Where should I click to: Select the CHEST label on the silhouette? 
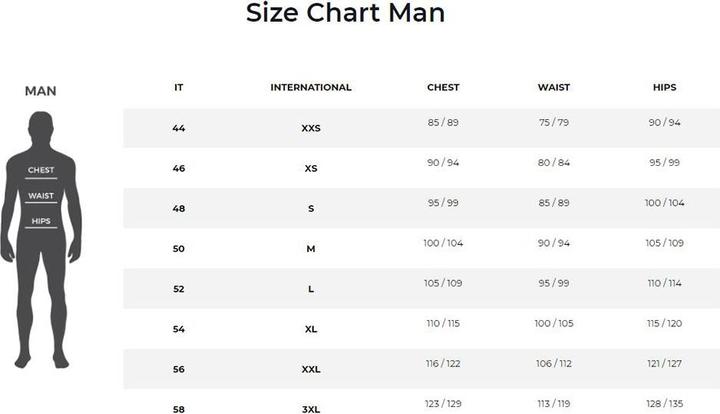point(41,170)
